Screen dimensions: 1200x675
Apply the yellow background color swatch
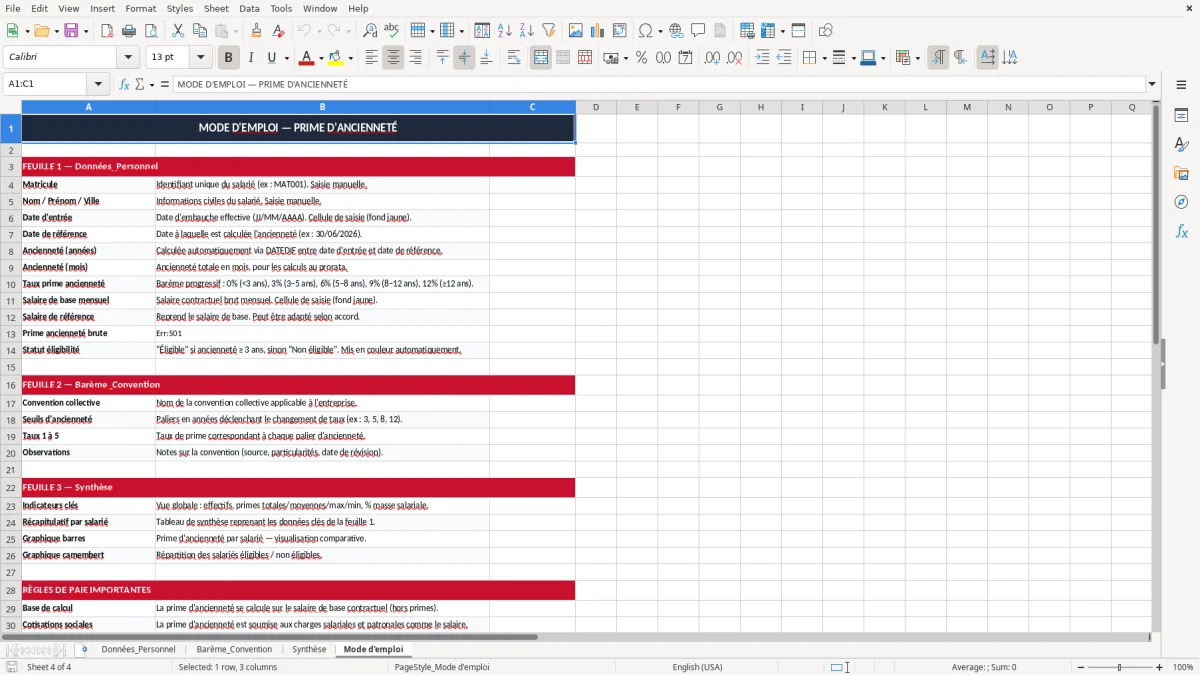[335, 58]
